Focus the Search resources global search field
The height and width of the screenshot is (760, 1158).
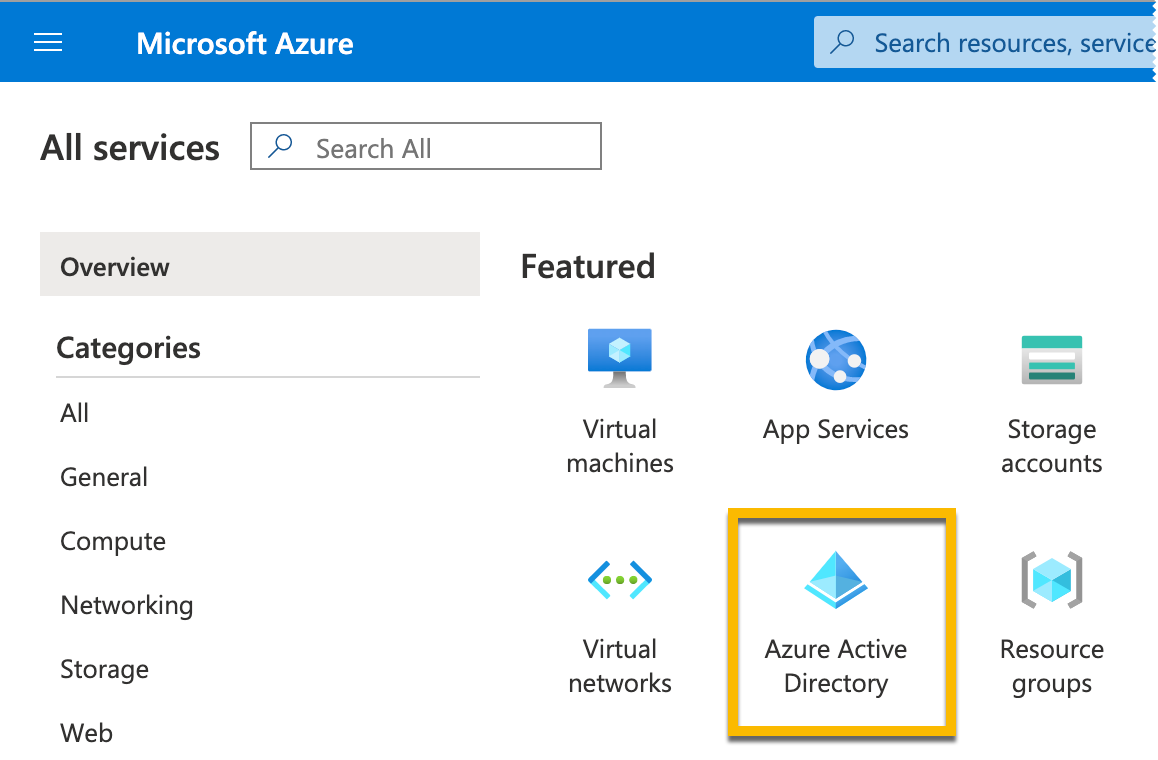pos(984,42)
